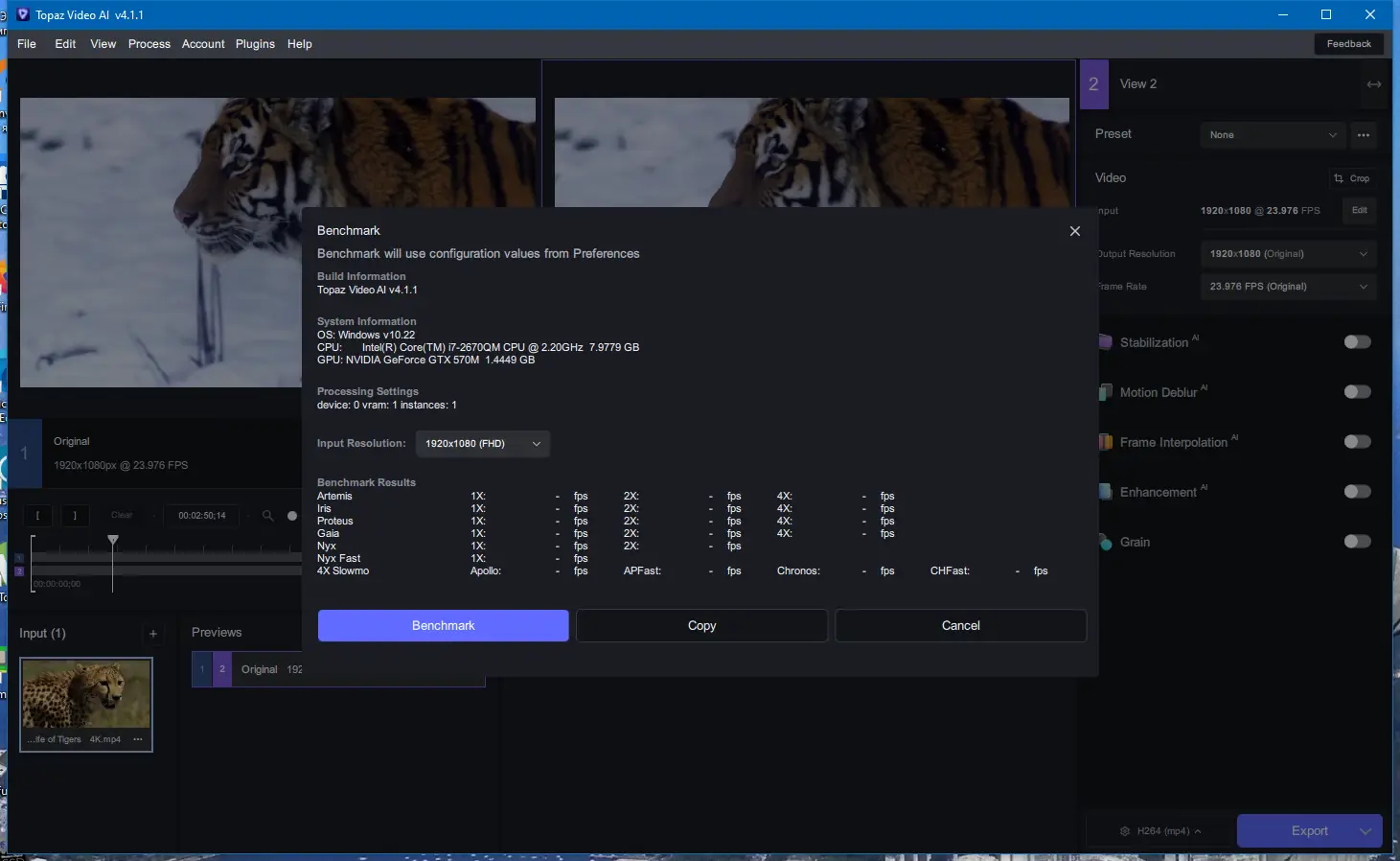Click the timeline zoom magnifier icon

(x=267, y=515)
